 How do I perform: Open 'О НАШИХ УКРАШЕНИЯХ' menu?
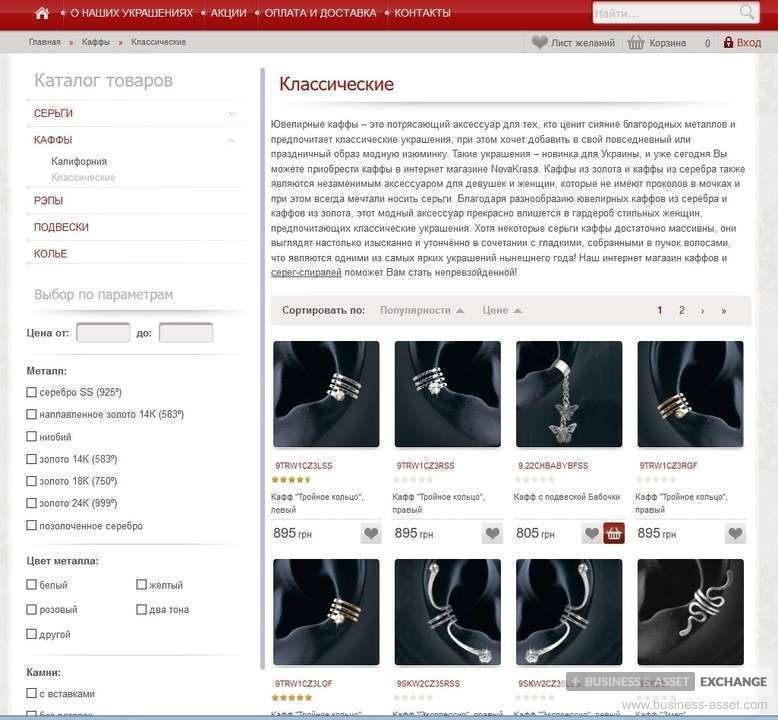pos(131,13)
